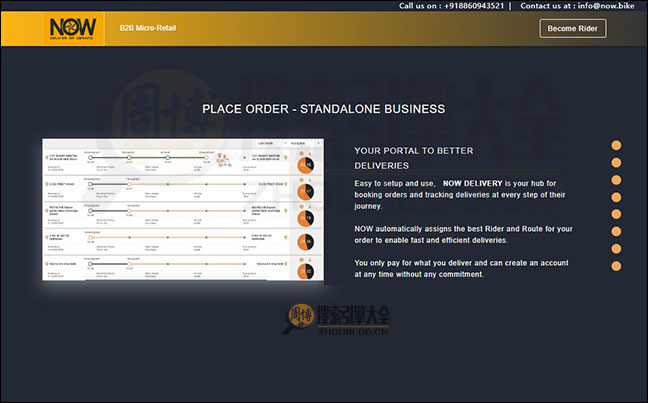This screenshot has width=648, height=403.
Task: Click the info@now.bike email address
Action: point(606,6)
